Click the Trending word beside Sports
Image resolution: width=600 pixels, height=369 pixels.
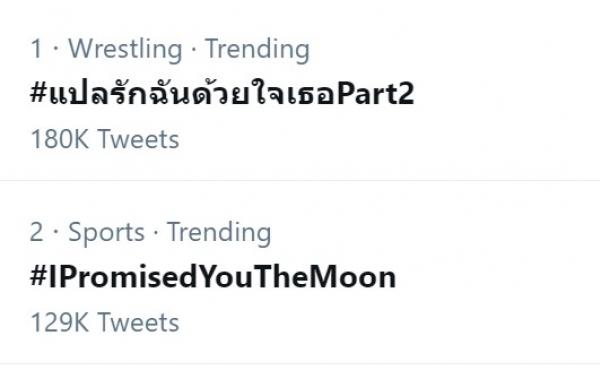(x=219, y=233)
